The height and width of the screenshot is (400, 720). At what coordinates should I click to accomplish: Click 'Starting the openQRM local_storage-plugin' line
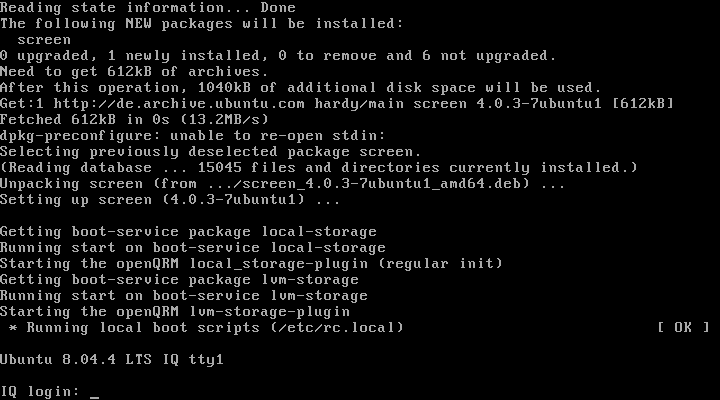click(x=250, y=263)
